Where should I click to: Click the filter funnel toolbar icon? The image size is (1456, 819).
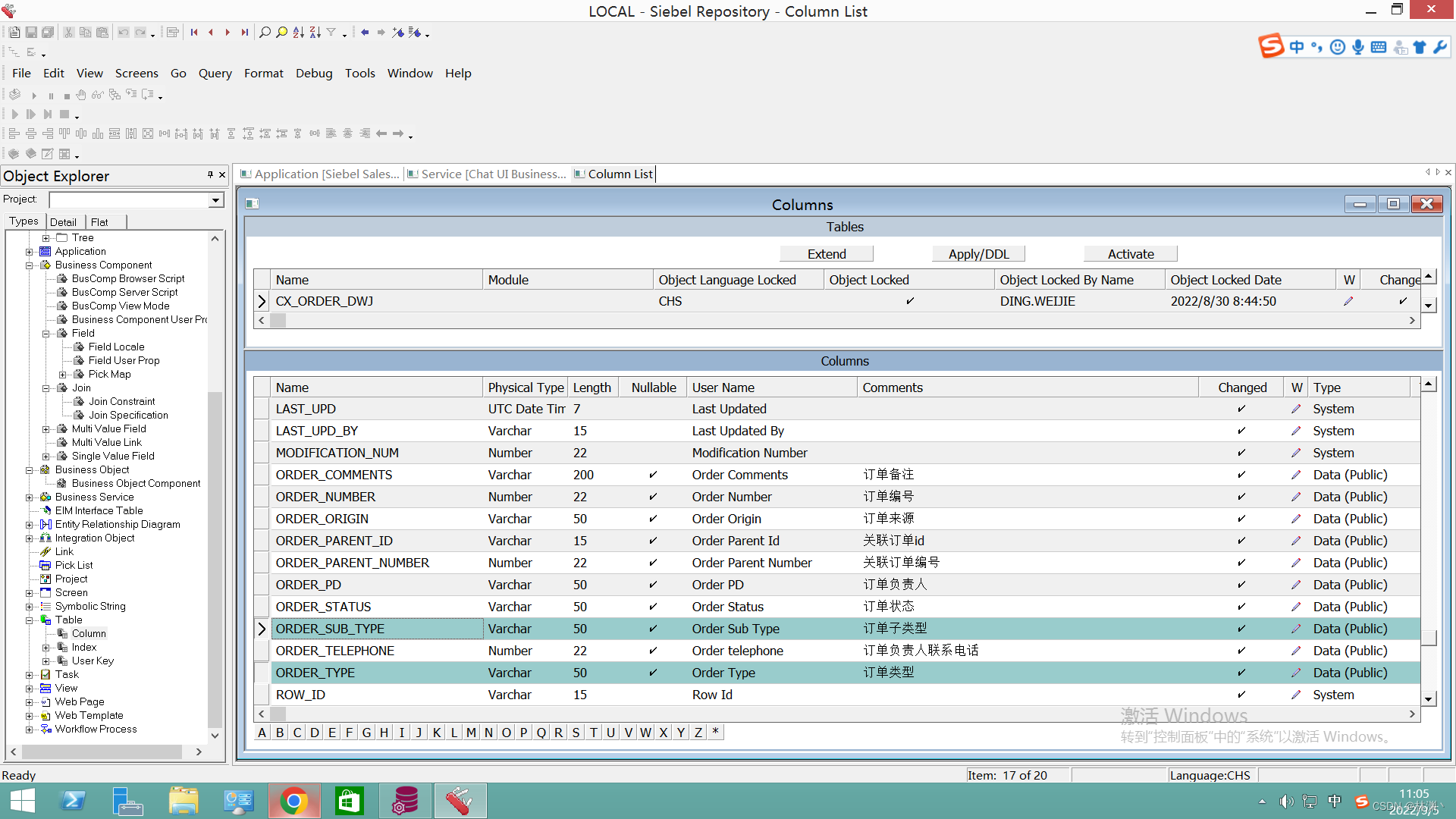click(331, 33)
